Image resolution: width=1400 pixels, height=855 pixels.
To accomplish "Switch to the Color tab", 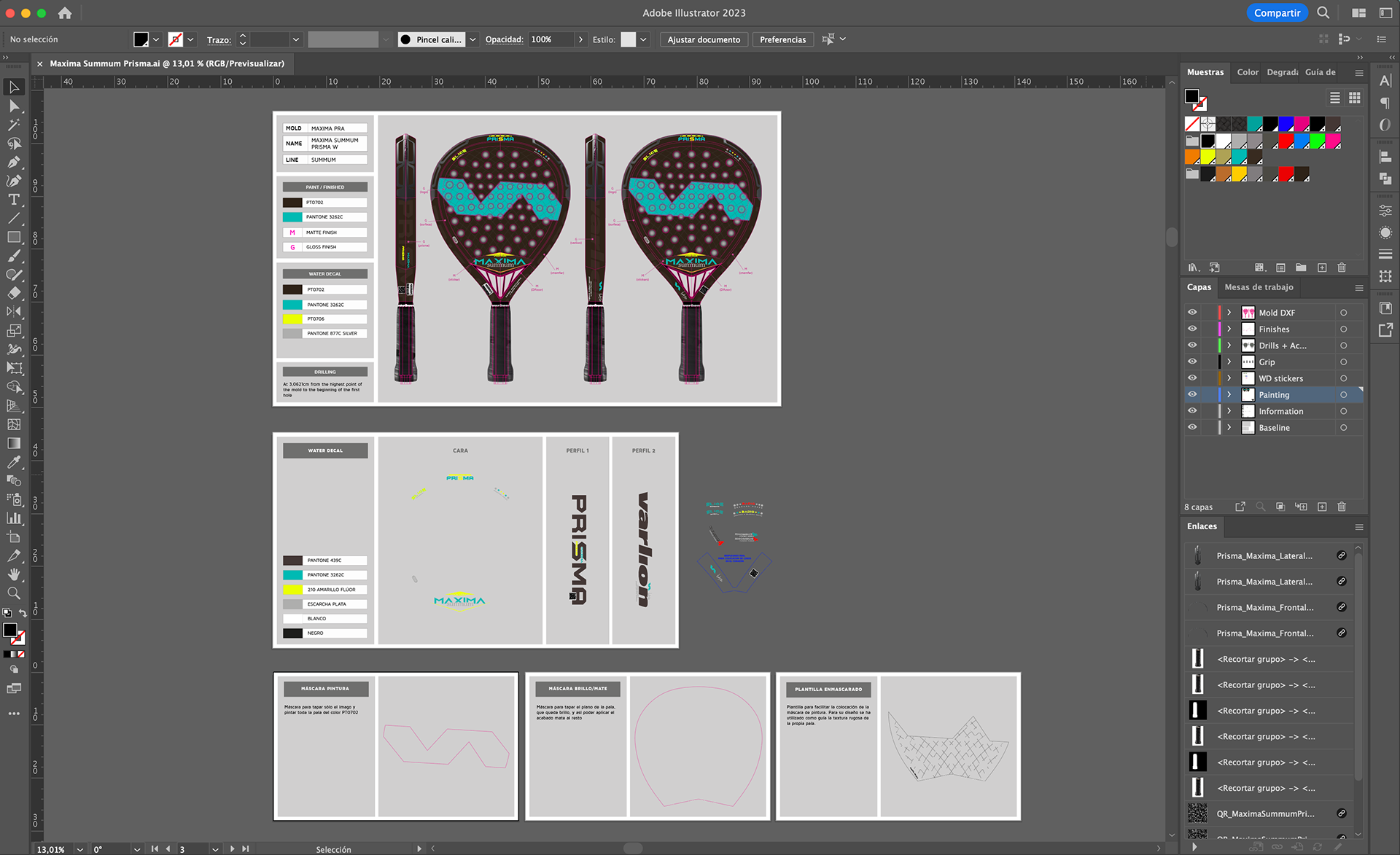I will click(x=1248, y=72).
